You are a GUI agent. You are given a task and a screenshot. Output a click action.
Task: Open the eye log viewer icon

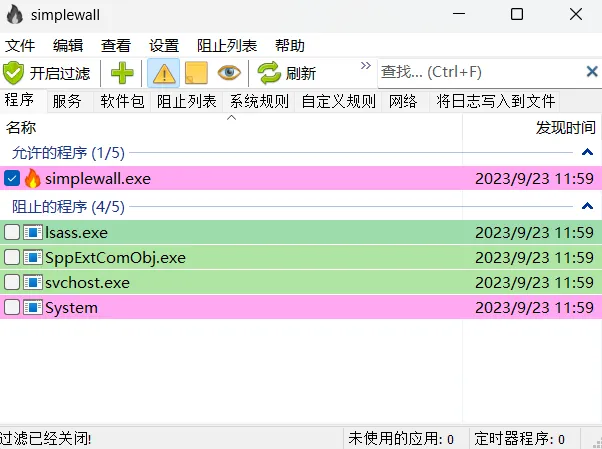pos(229,73)
